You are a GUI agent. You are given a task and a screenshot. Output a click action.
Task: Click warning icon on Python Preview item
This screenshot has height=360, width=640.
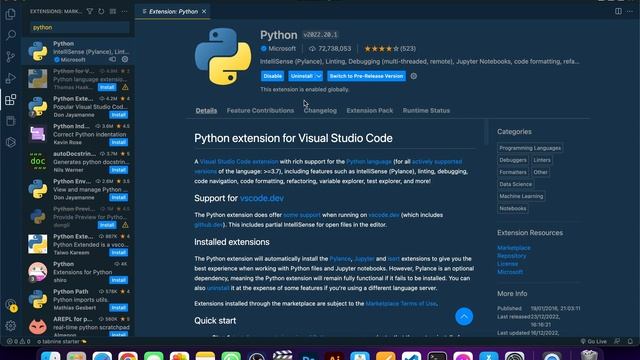click(125, 225)
